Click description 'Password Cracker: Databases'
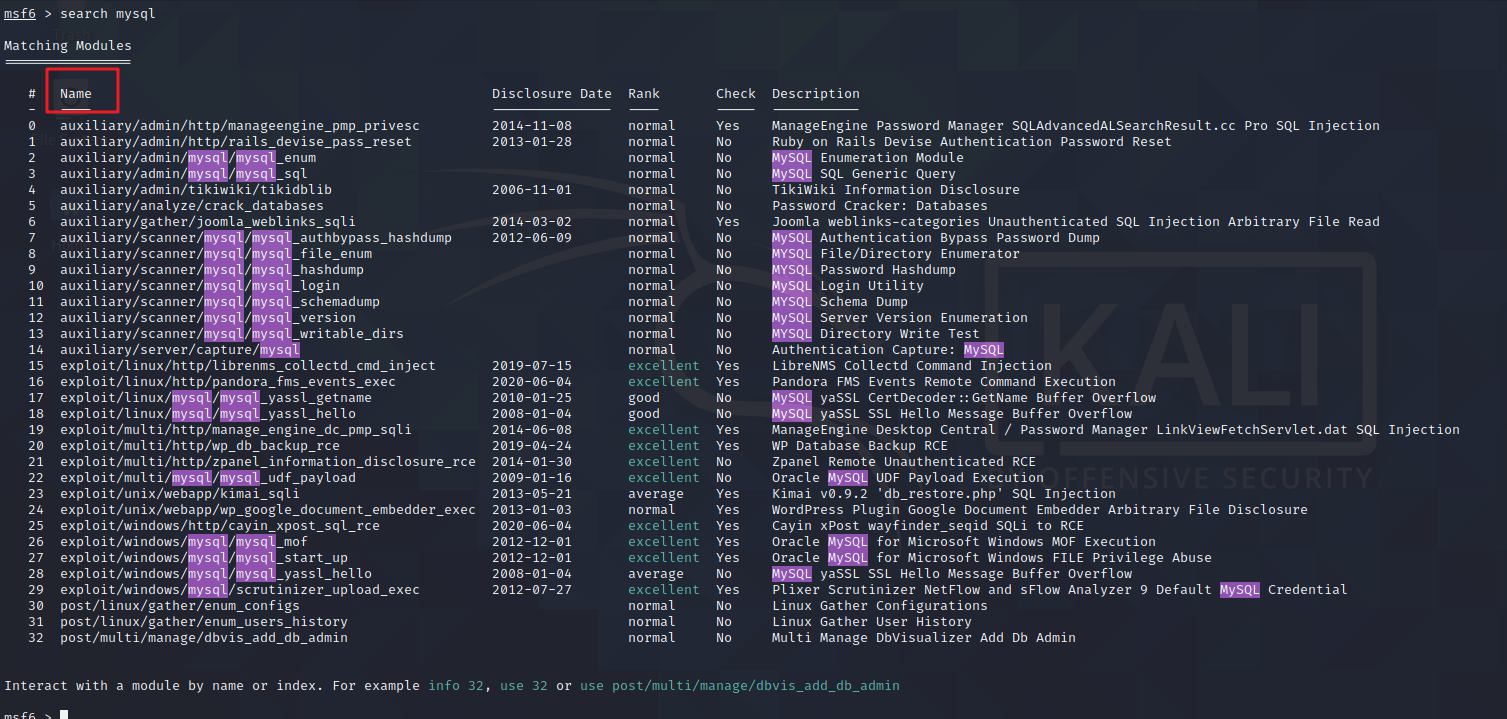 [880, 206]
